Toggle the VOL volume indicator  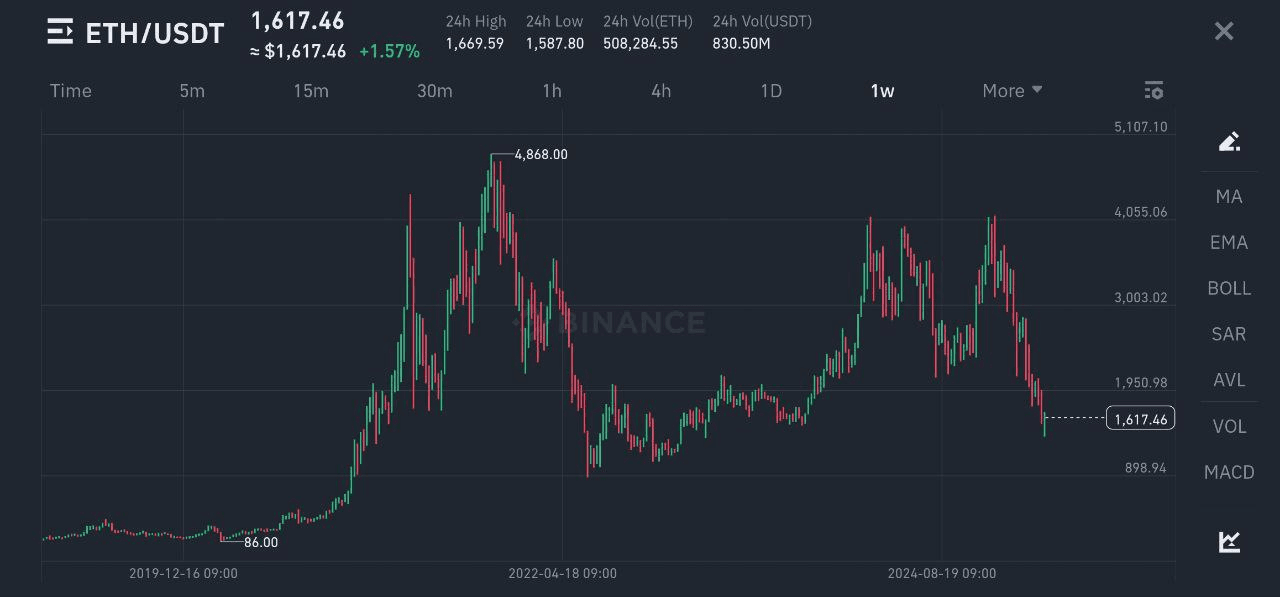1229,426
